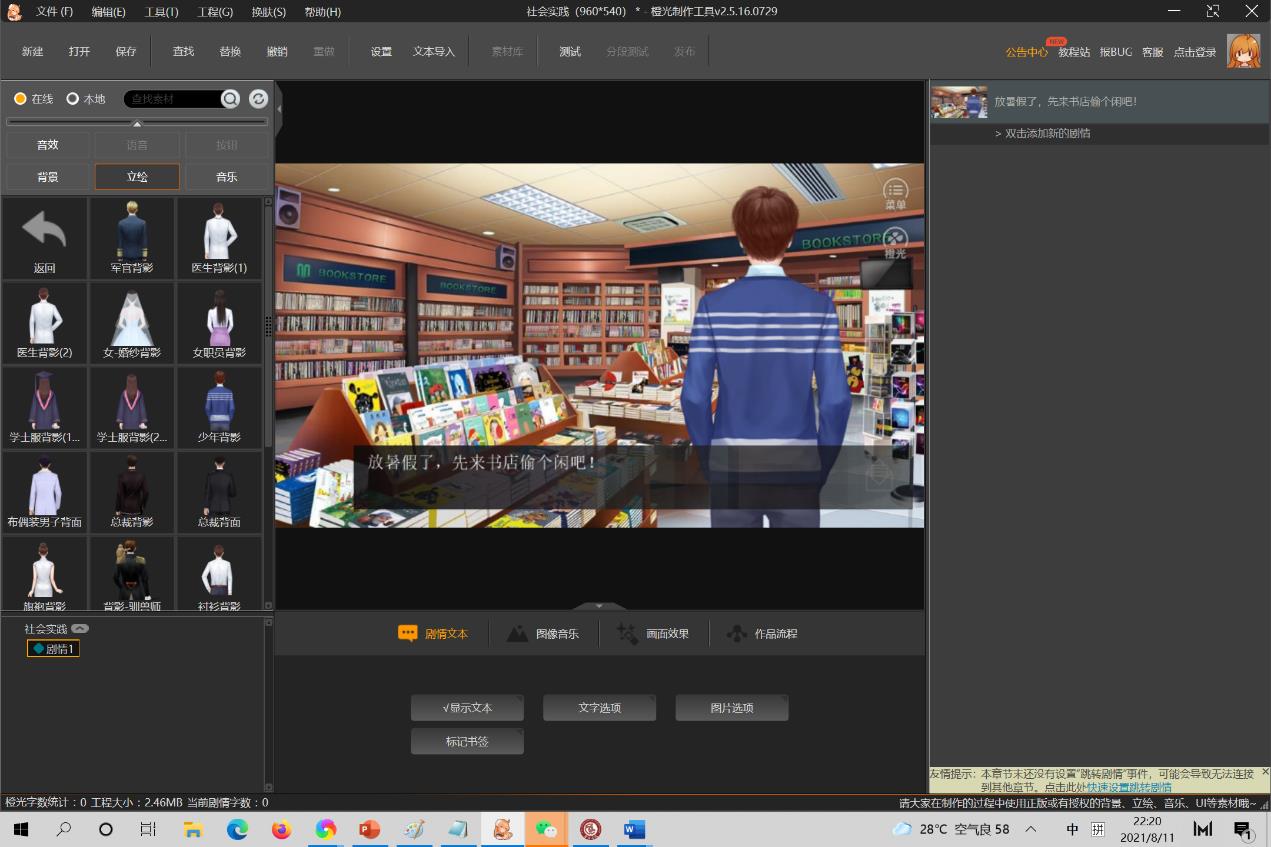Click the thumbnail size slider handle
This screenshot has width=1271, height=847.
(137, 123)
